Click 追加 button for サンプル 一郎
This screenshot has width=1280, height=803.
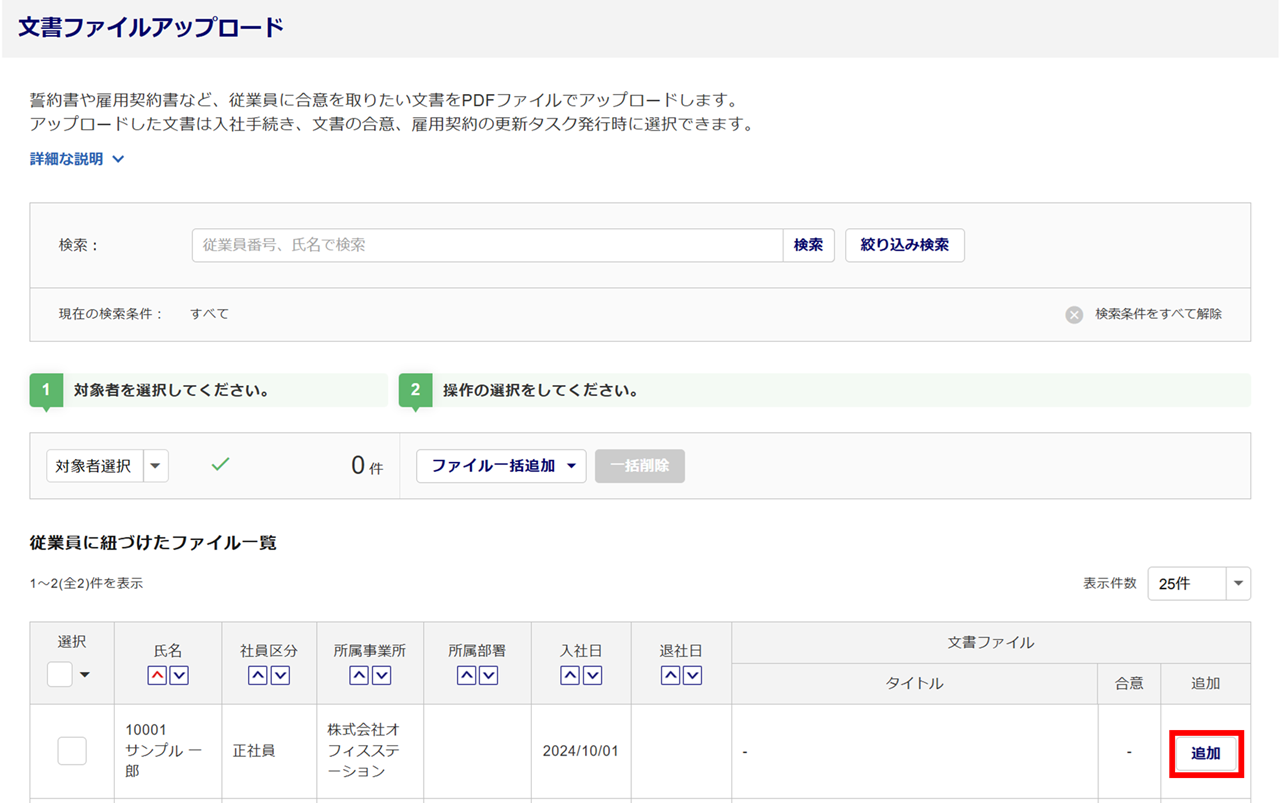click(1205, 753)
